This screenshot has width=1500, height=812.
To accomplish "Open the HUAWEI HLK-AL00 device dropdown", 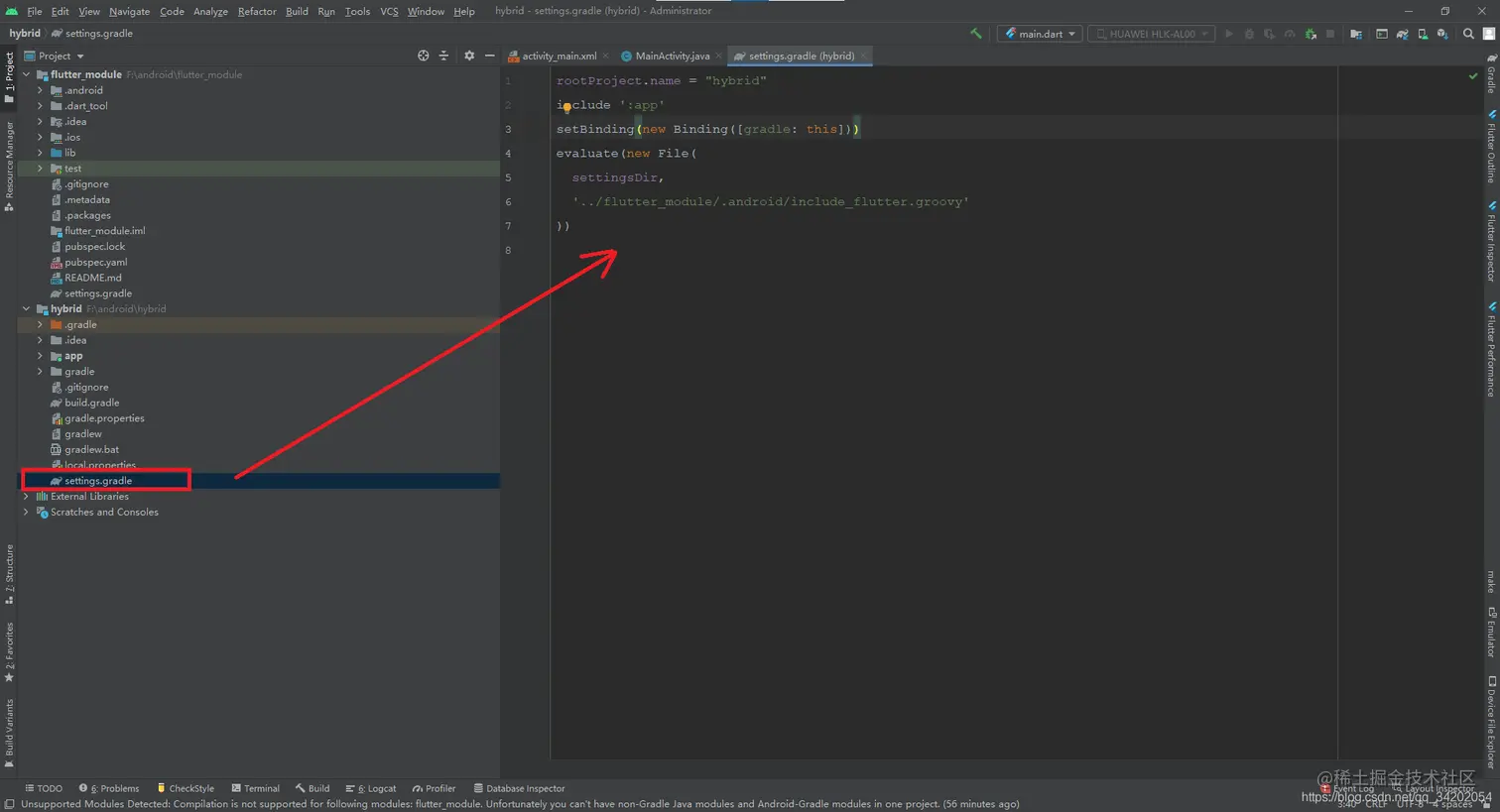I will click(x=1152, y=34).
